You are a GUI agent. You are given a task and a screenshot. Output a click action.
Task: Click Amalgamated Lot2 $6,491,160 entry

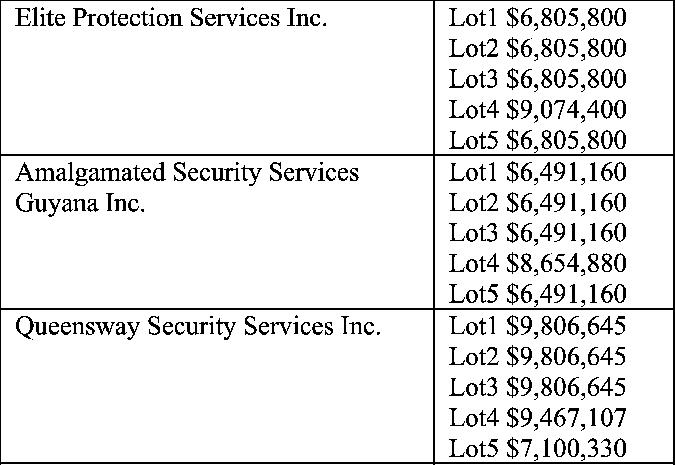tap(537, 203)
